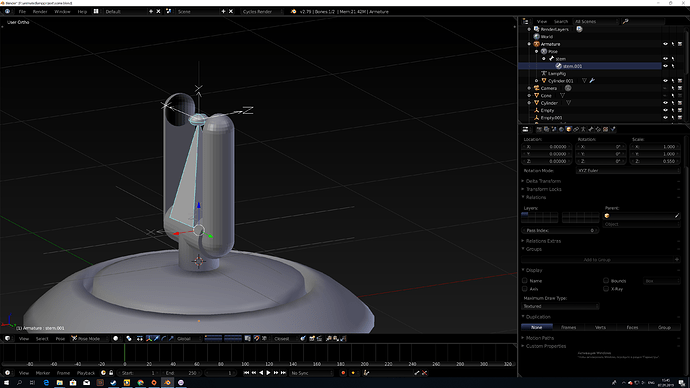Click the modifier wrench icon beside Cylinder.001

pos(592,81)
